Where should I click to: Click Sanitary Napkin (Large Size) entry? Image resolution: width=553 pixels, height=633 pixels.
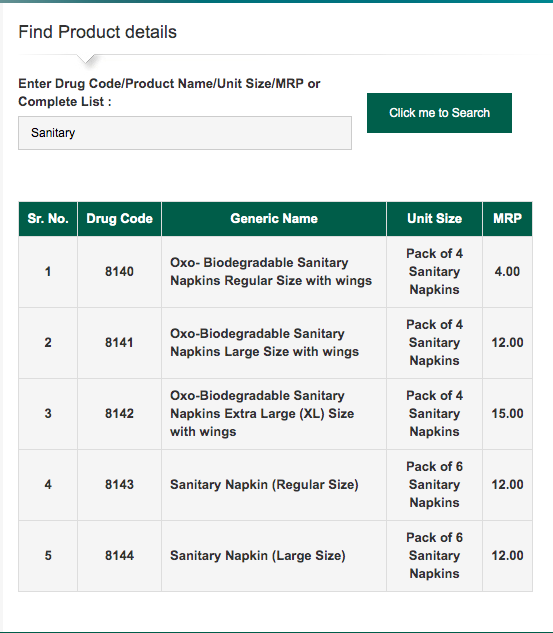[258, 556]
